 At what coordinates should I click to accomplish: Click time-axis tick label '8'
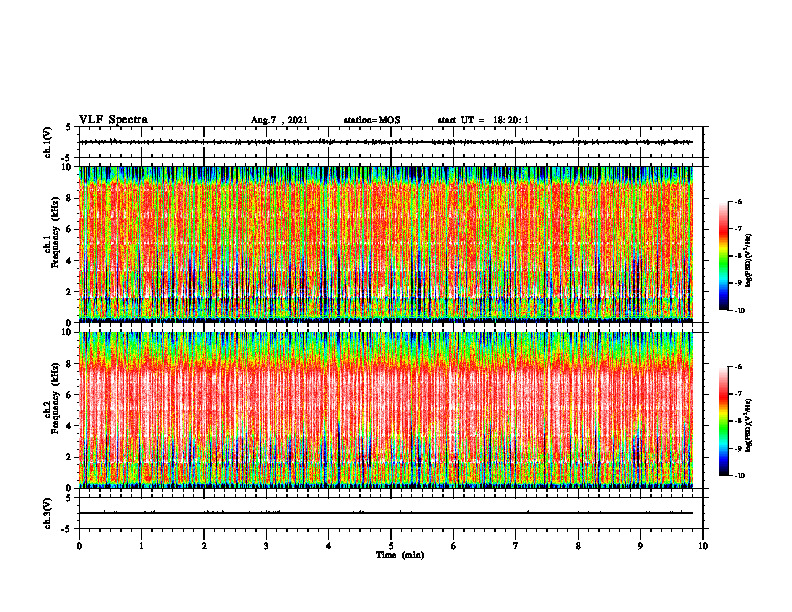point(578,546)
